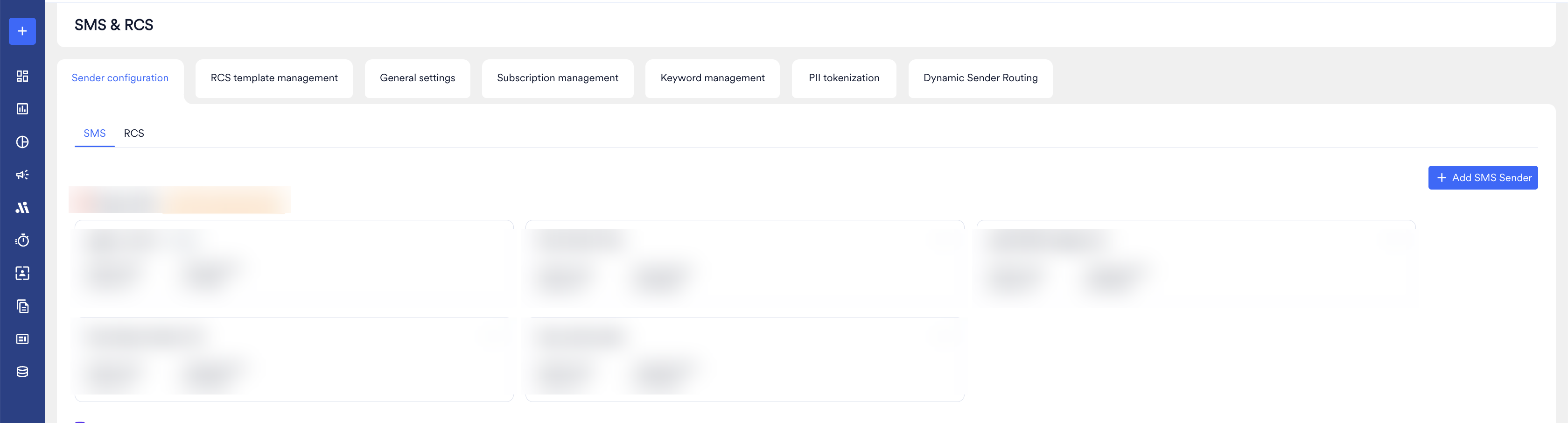
Task: Click Add SMS Sender button
Action: tap(1483, 178)
